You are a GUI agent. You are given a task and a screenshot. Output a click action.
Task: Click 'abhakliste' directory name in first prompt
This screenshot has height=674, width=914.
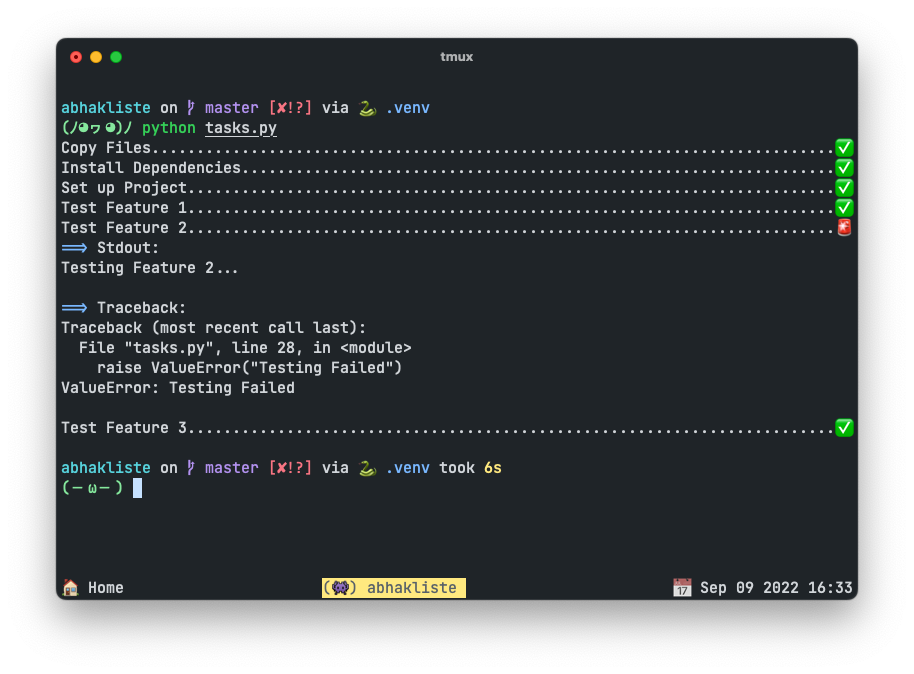coord(106,108)
